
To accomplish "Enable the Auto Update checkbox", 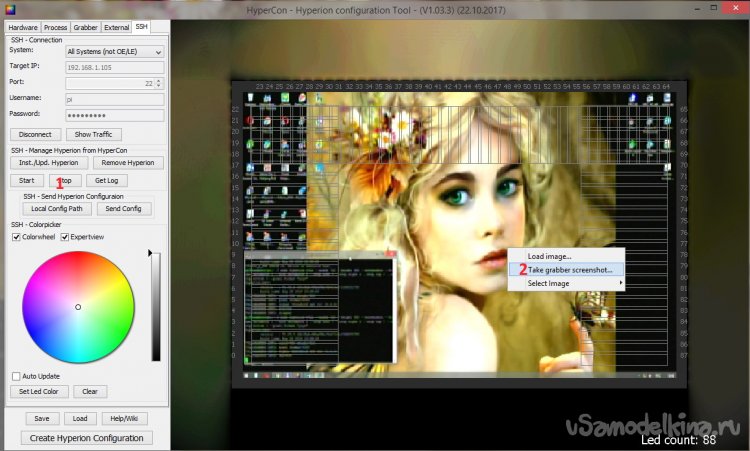I will (16, 376).
